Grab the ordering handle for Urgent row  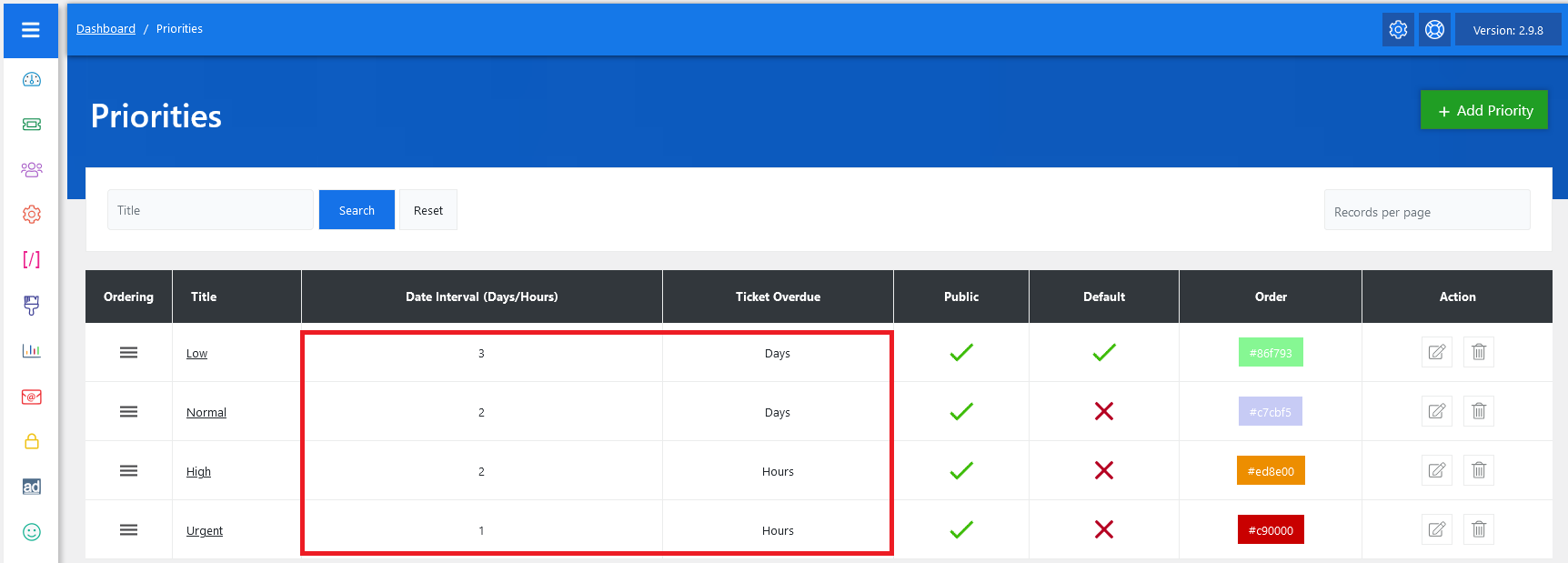128,529
